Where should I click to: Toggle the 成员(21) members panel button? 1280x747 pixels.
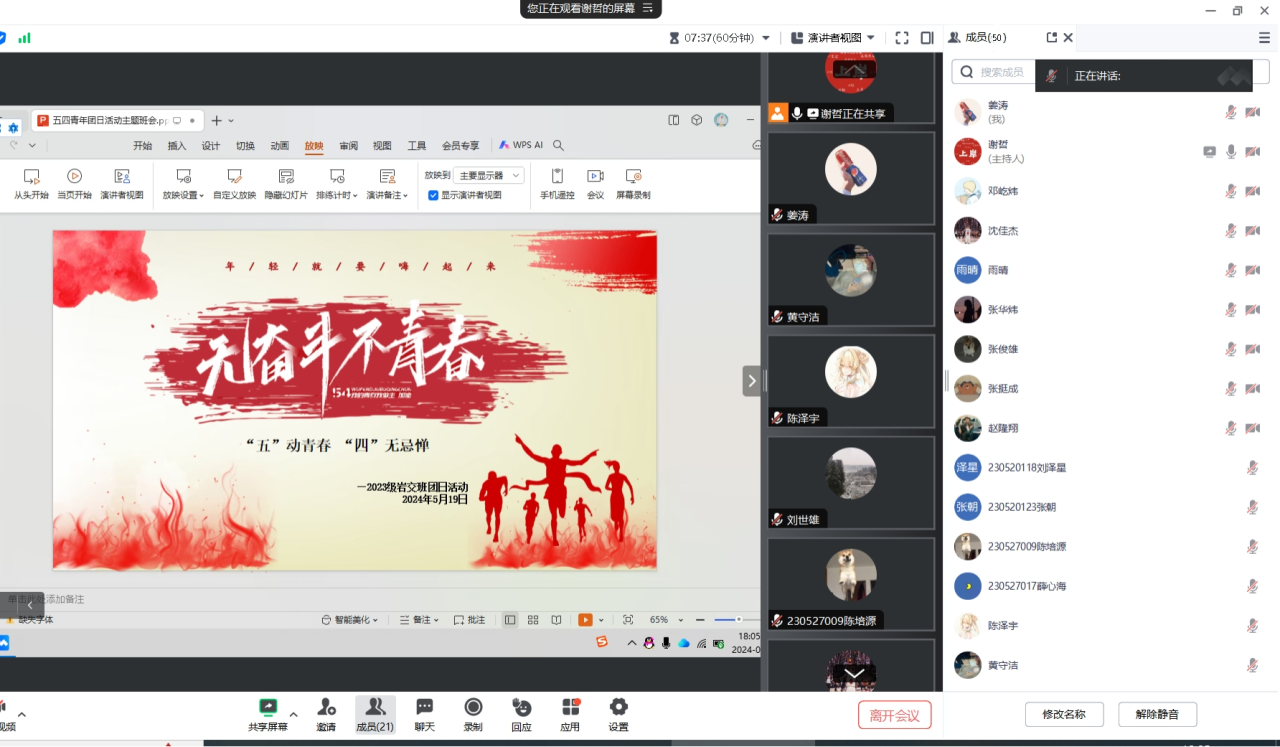tap(375, 713)
